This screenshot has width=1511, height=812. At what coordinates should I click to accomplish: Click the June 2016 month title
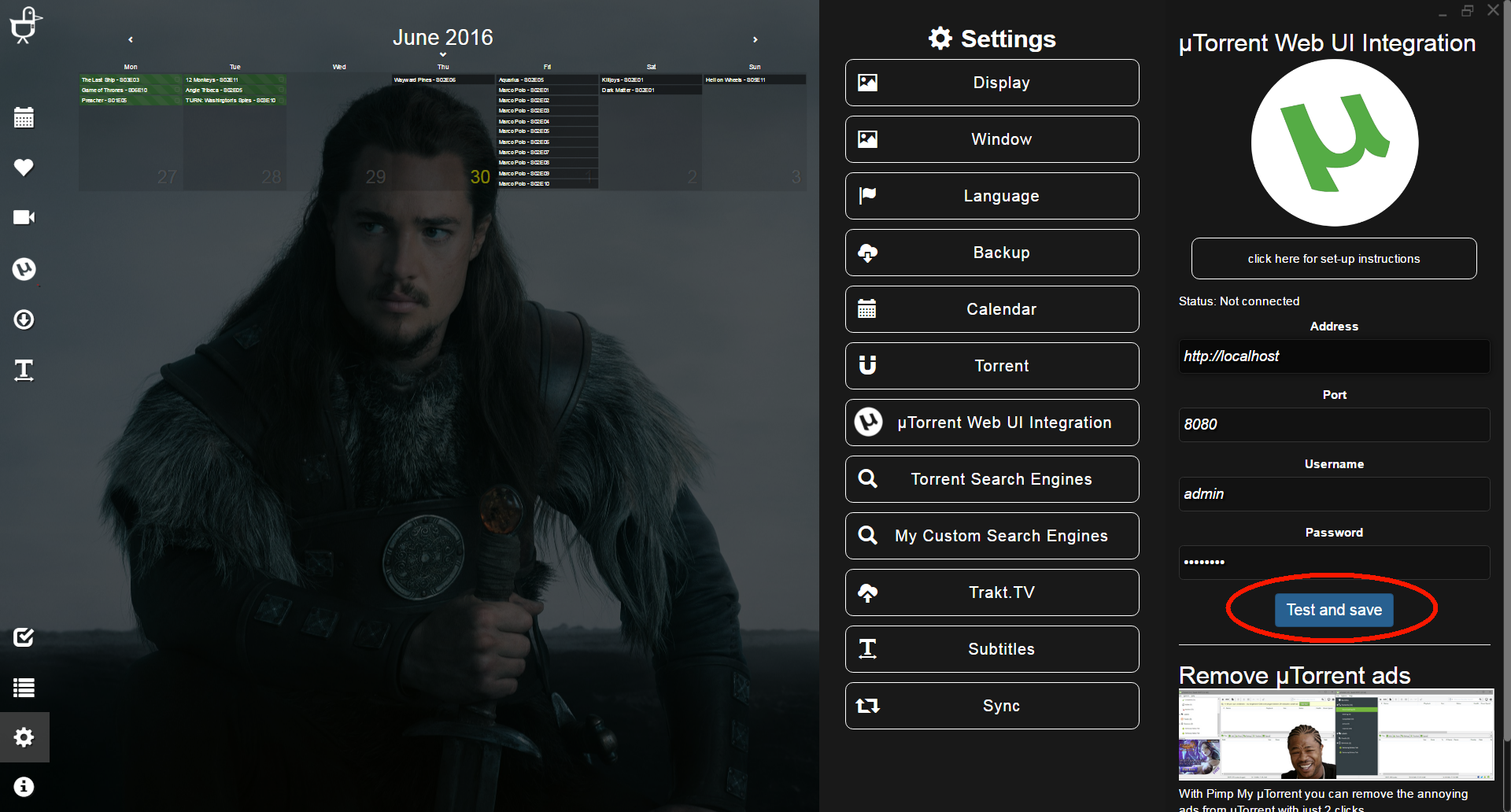point(443,37)
